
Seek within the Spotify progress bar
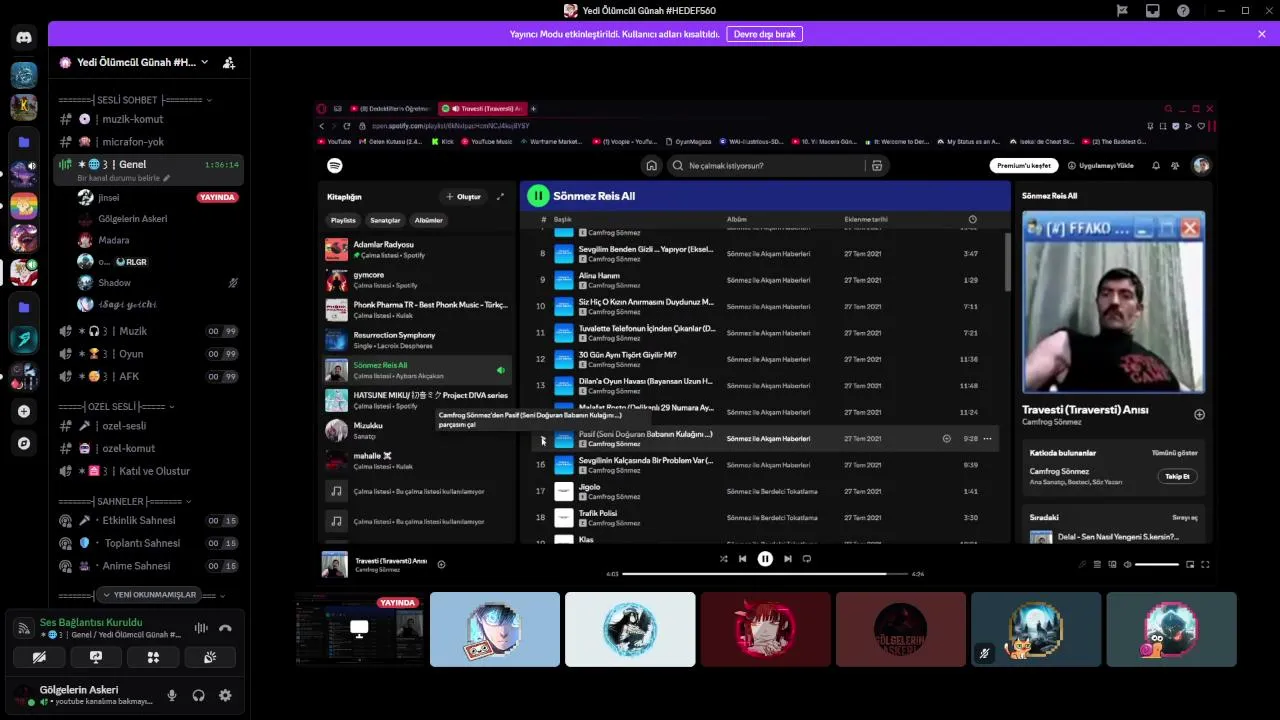click(x=765, y=574)
